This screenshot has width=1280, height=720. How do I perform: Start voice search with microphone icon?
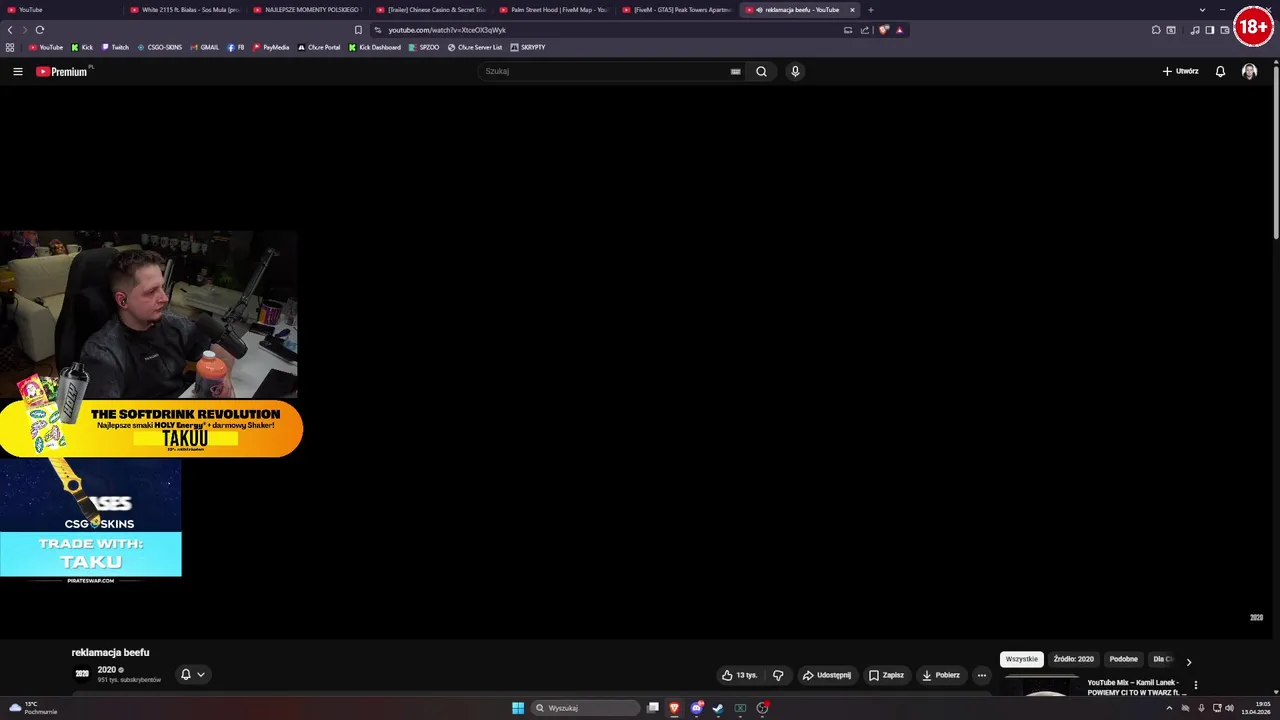(795, 71)
